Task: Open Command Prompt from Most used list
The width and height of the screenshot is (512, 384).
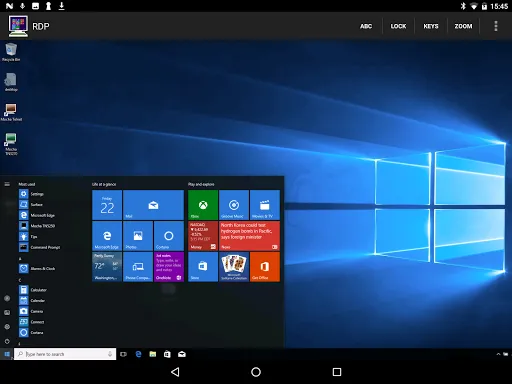Action: (40, 247)
